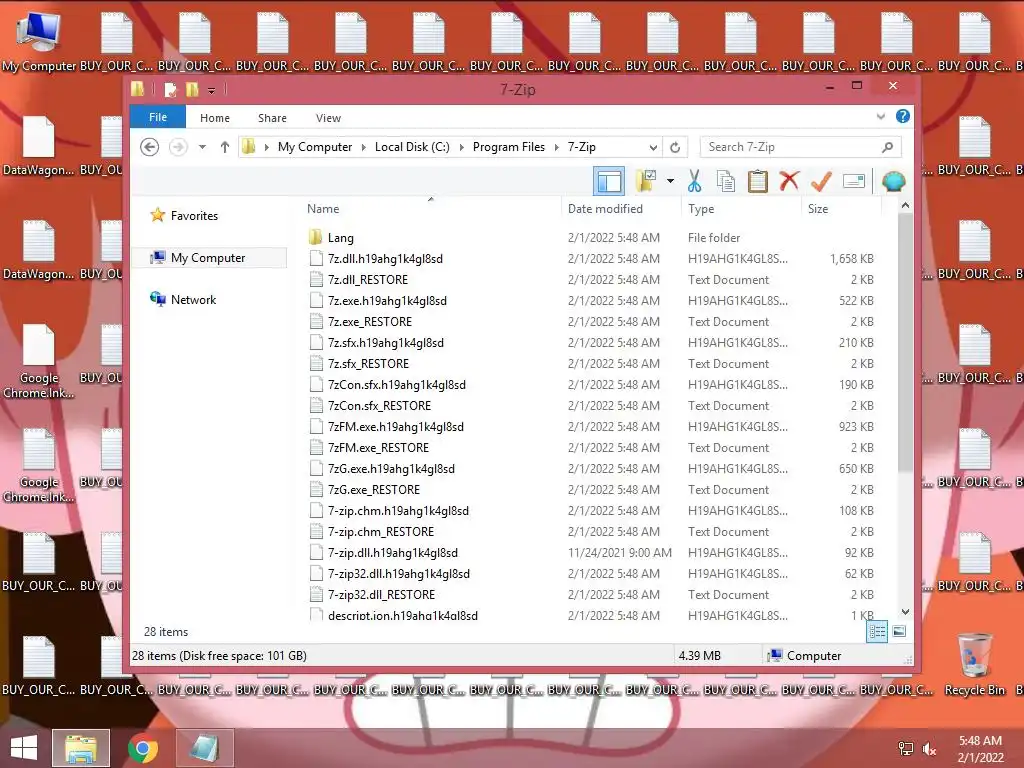This screenshot has height=768, width=1024.
Task: Open the Recycle Bin desktop icon
Action: [974, 664]
